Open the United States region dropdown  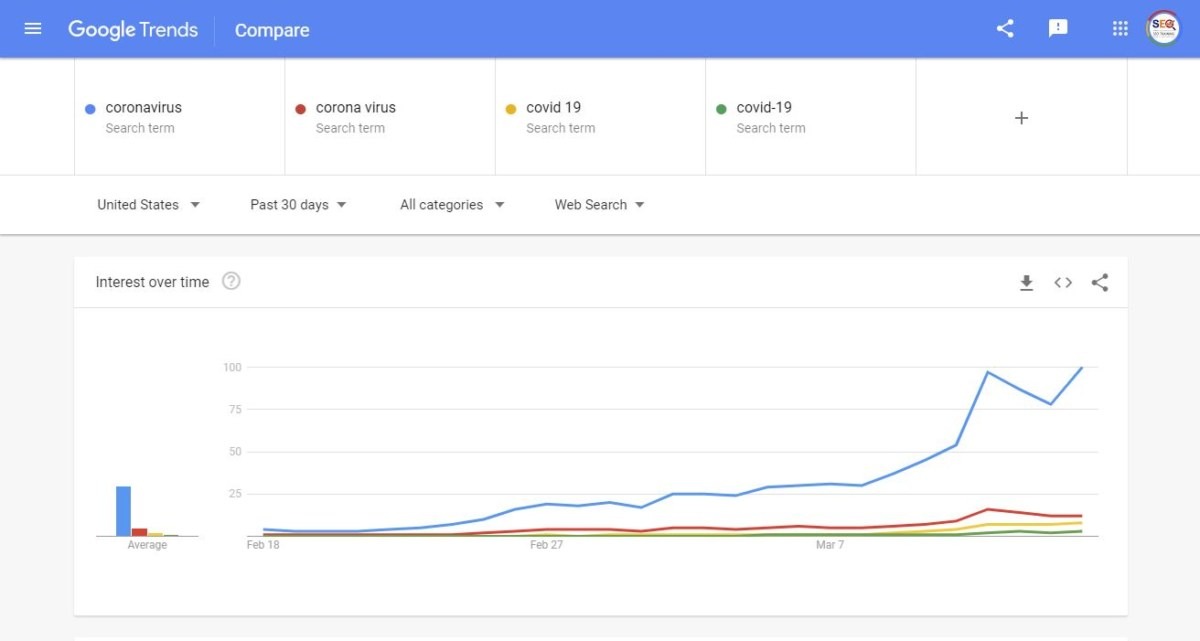point(148,205)
